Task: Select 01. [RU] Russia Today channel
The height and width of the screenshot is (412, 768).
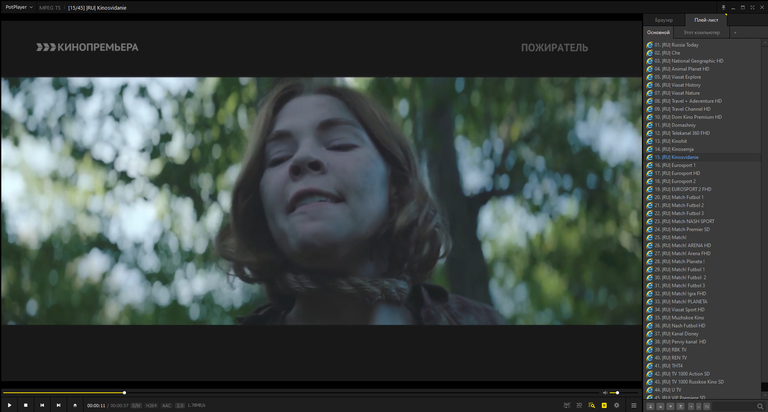Action: pyautogui.click(x=703, y=45)
